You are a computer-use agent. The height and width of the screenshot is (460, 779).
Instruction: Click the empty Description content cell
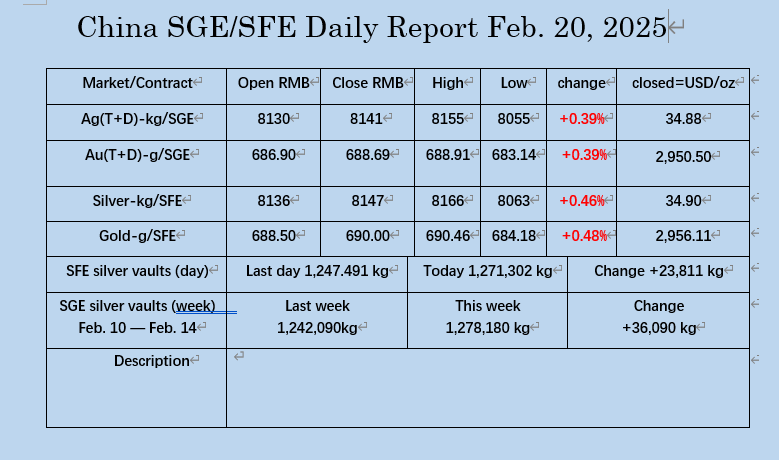(x=488, y=388)
